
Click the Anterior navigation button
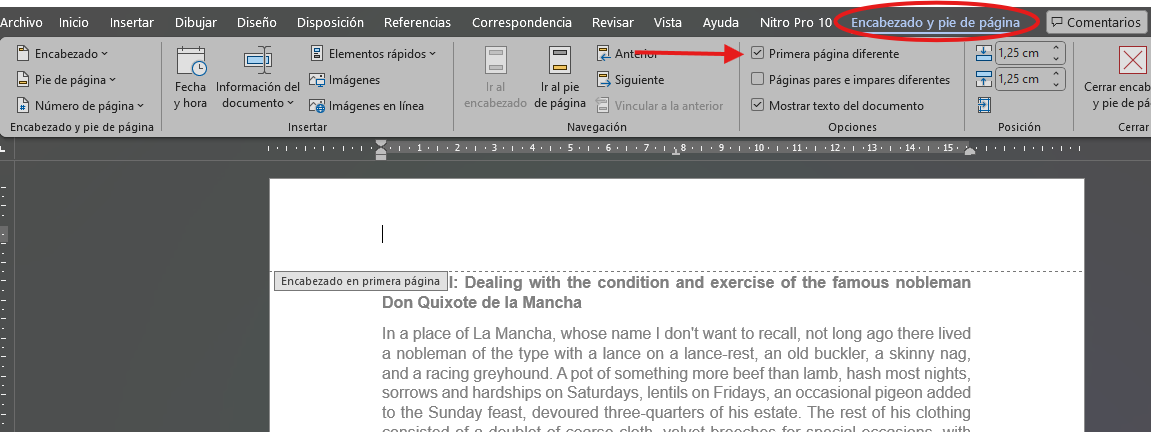pos(626,54)
